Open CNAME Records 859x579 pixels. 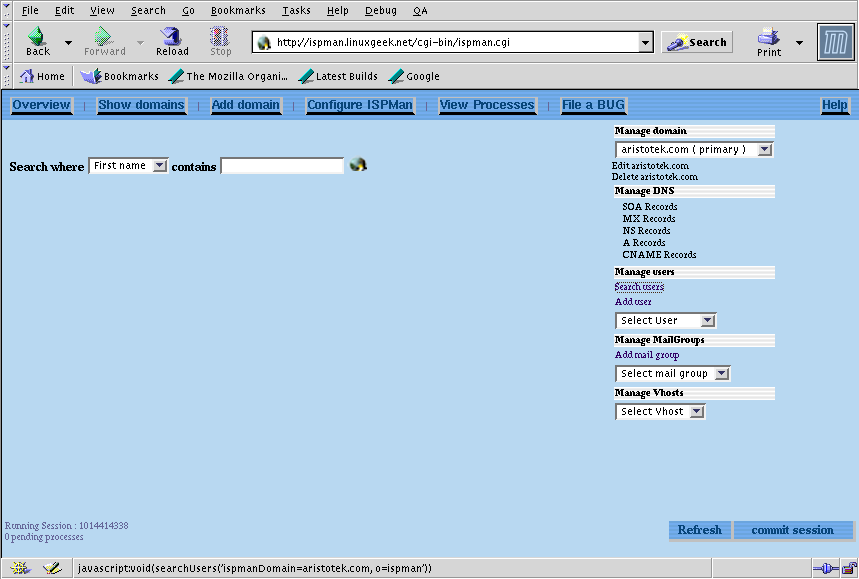(659, 255)
